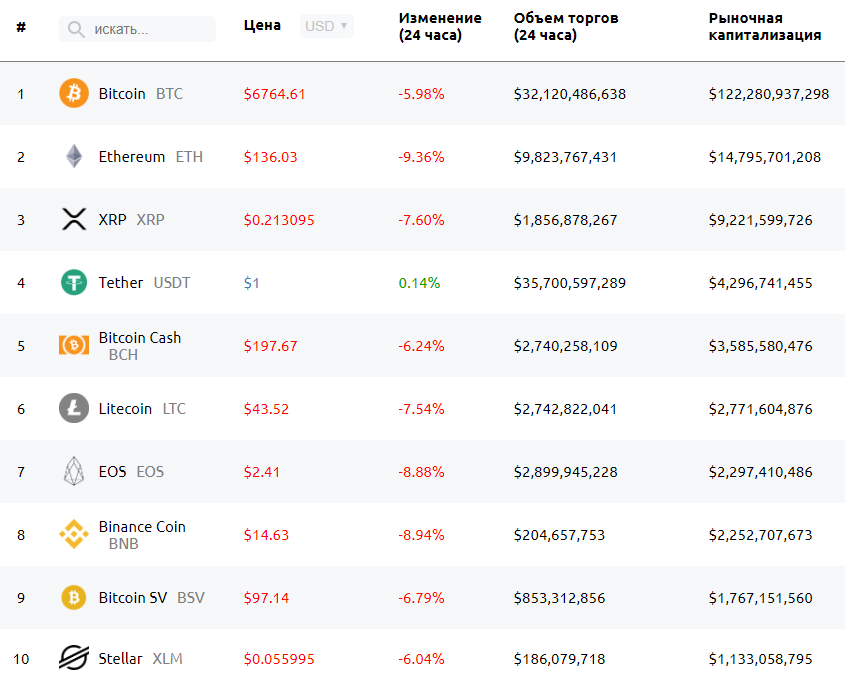845x680 pixels.
Task: Click the Bitcoin Cash logo icon
Action: 74,346
